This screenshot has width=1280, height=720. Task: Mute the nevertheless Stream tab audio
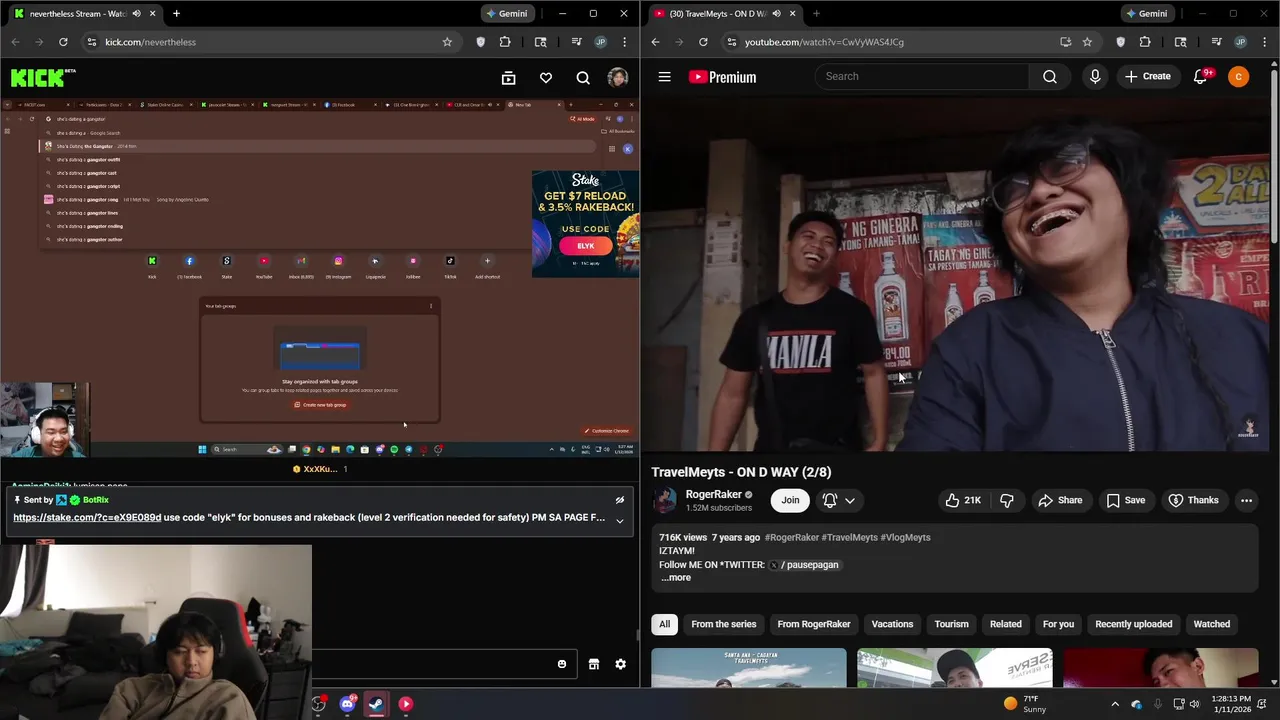(137, 14)
